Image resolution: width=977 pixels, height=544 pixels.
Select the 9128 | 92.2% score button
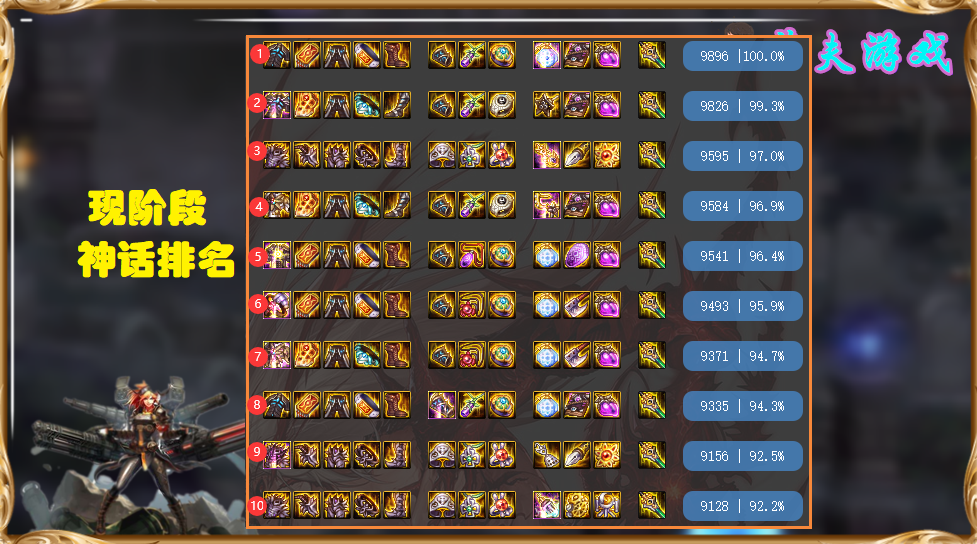pyautogui.click(x=742, y=506)
